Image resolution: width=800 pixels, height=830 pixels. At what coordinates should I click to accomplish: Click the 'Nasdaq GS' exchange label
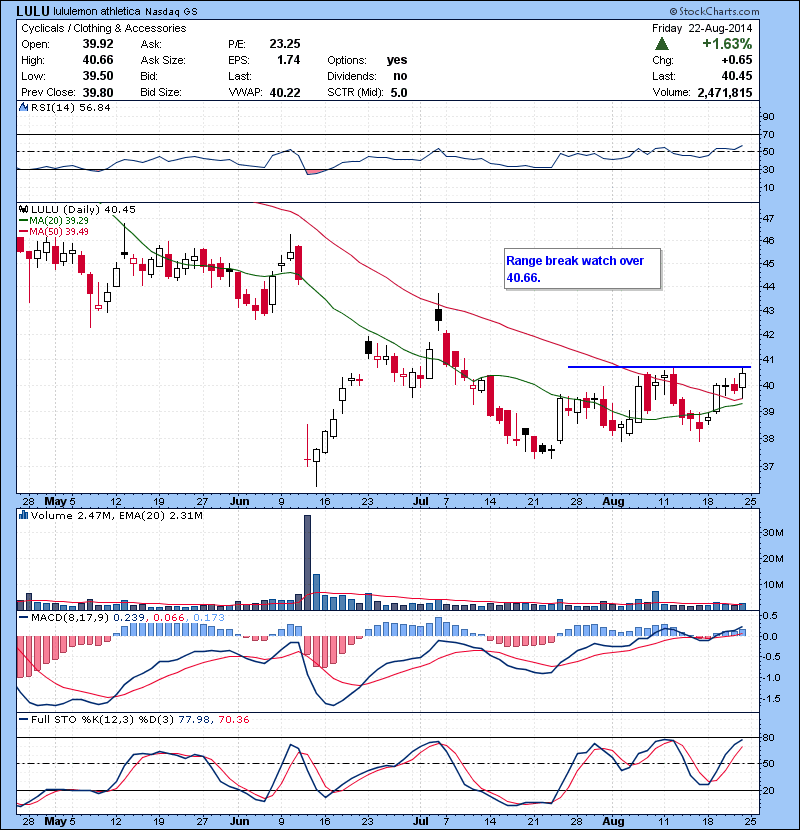point(171,11)
